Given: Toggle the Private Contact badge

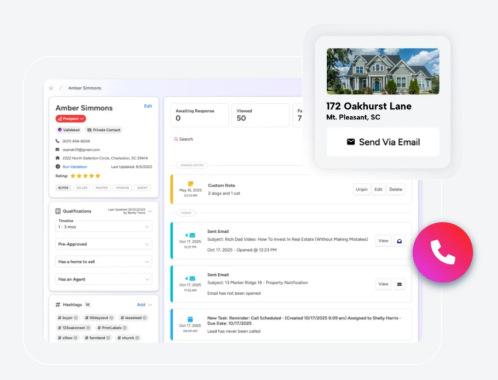Looking at the screenshot, I should [x=104, y=130].
